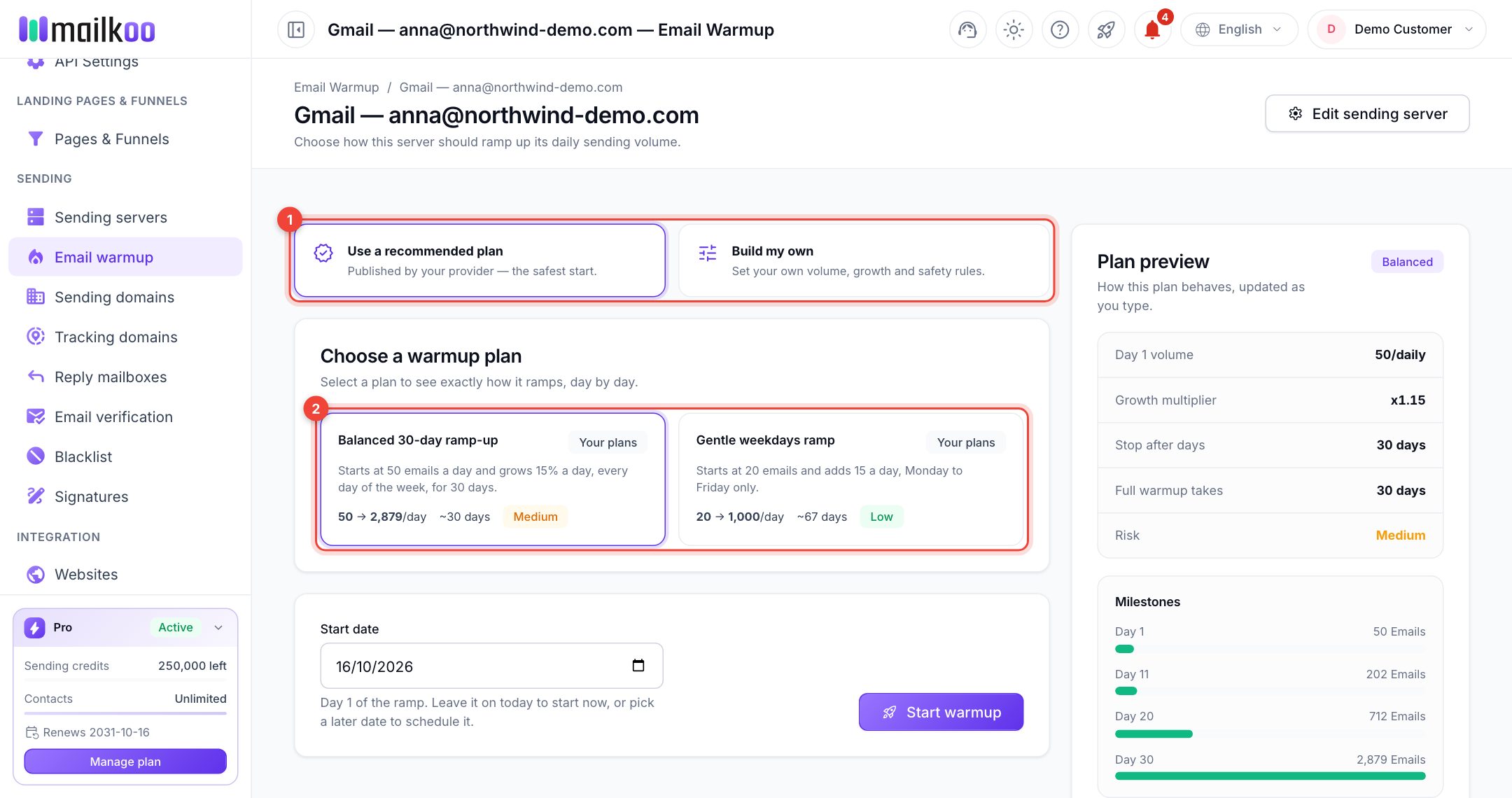Expand the Pro plan chevron

218,627
